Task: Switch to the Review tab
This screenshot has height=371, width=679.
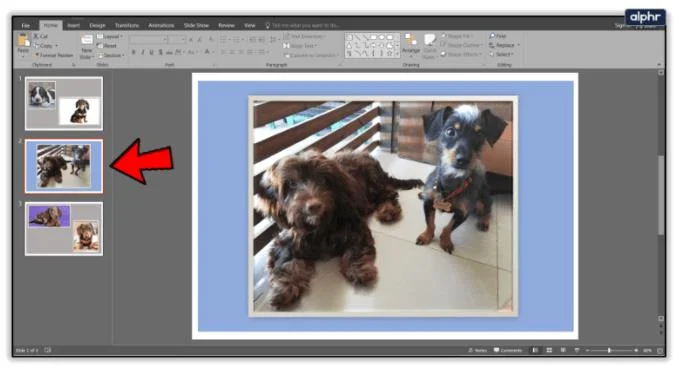Action: pos(226,26)
